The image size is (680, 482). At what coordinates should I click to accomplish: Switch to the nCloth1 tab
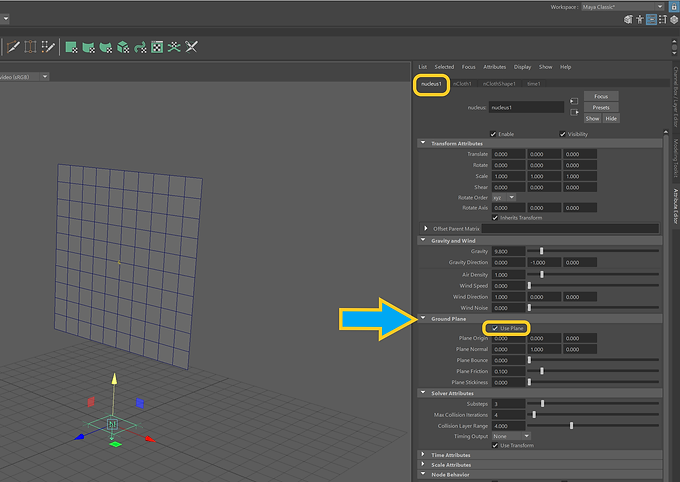pyautogui.click(x=462, y=84)
